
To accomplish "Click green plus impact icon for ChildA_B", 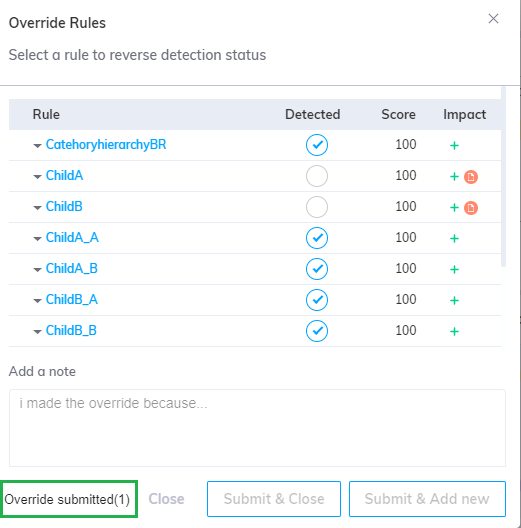I will (x=454, y=269).
